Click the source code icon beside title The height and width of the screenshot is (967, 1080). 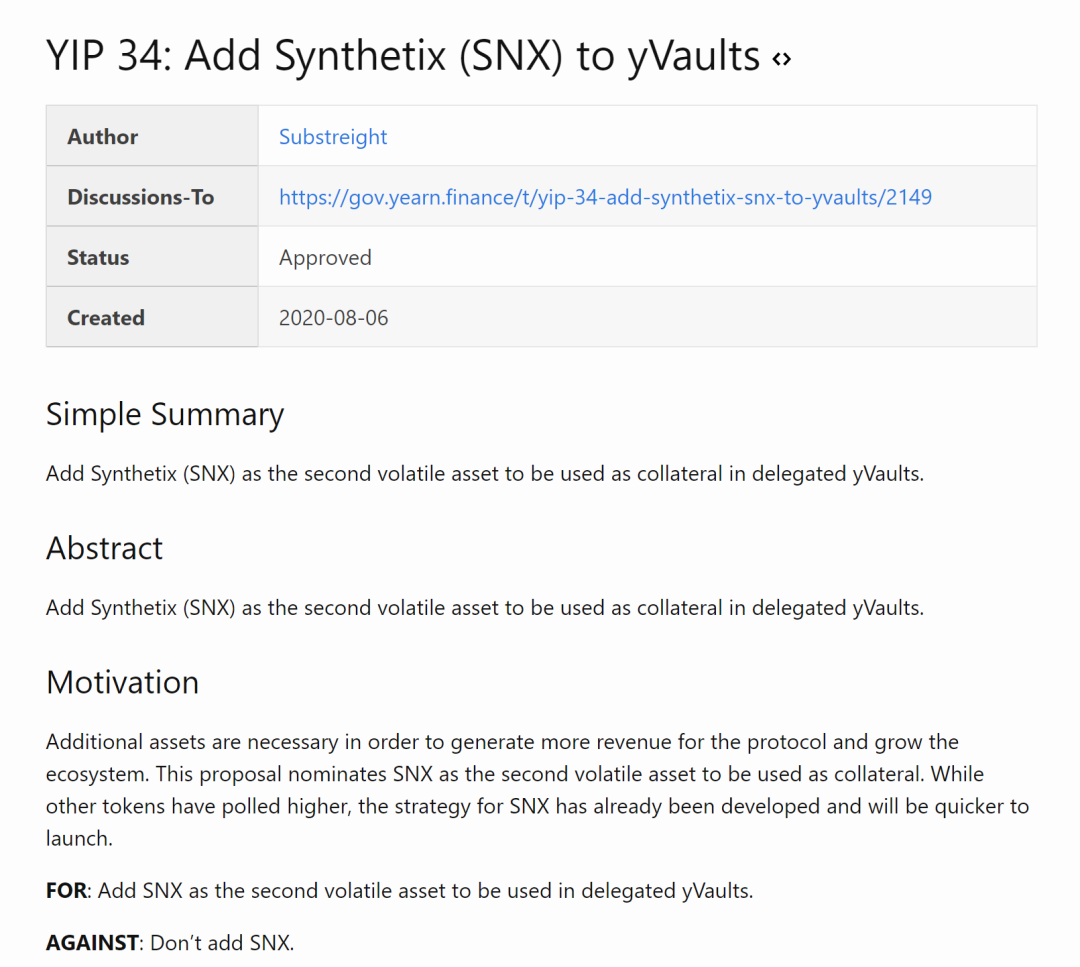[782, 59]
